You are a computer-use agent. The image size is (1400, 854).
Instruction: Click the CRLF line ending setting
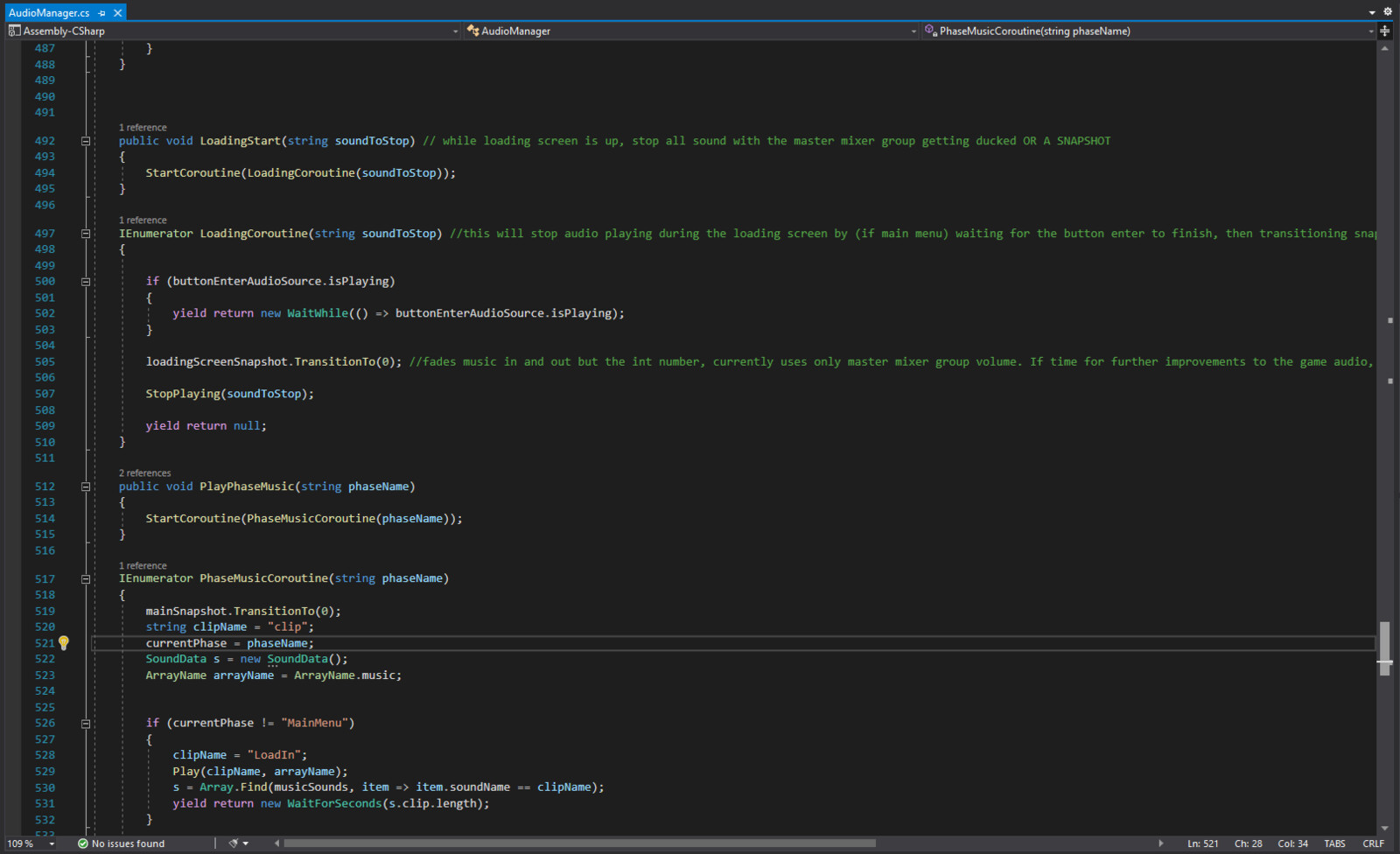[1373, 843]
